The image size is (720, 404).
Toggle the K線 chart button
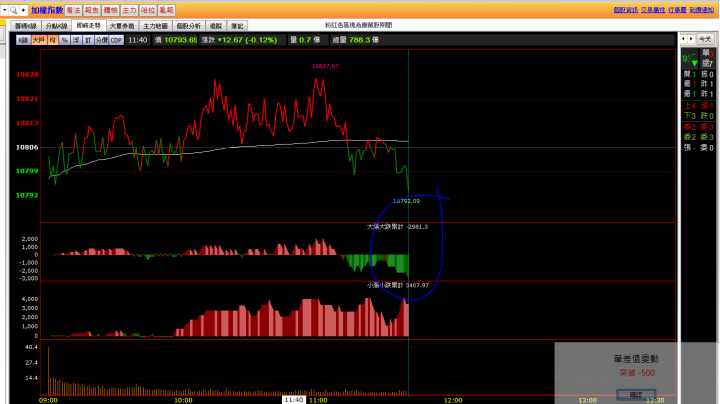tap(23, 40)
